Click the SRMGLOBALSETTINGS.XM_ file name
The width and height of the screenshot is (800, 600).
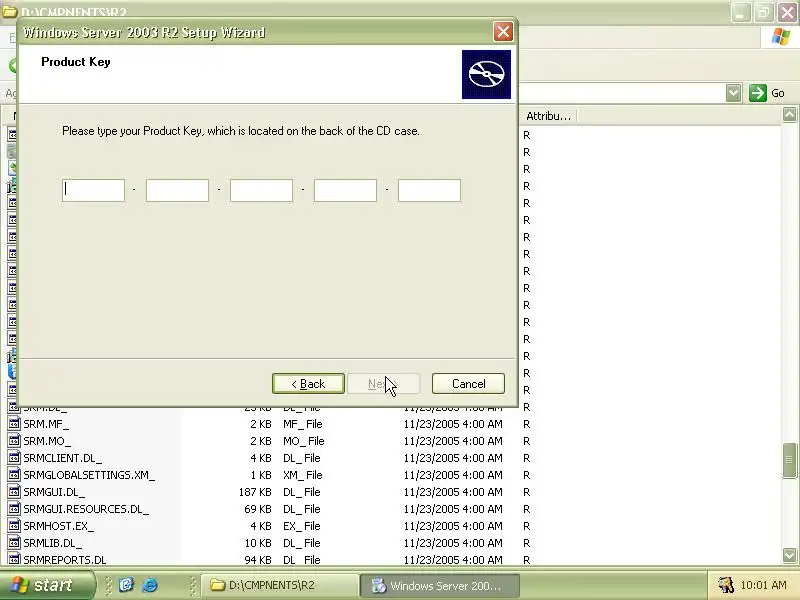pos(89,475)
